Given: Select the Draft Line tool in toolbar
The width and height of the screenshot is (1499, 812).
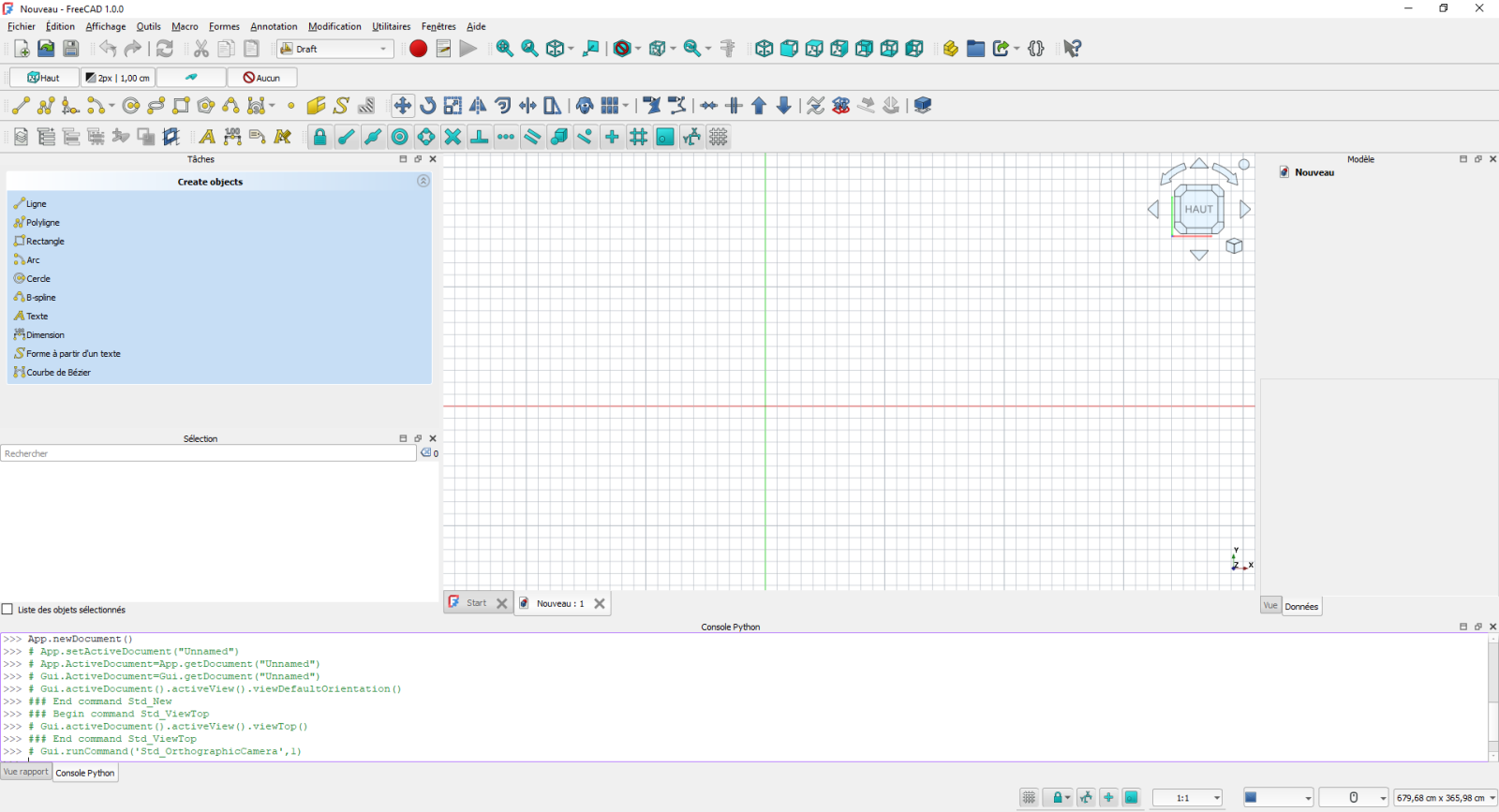Looking at the screenshot, I should tap(21, 106).
